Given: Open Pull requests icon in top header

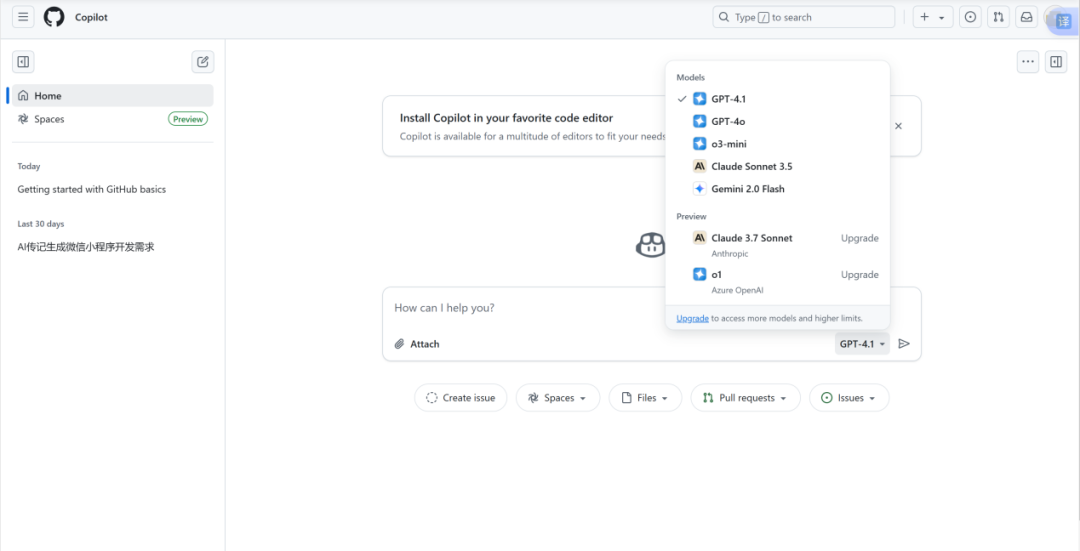Looking at the screenshot, I should click(x=998, y=17).
